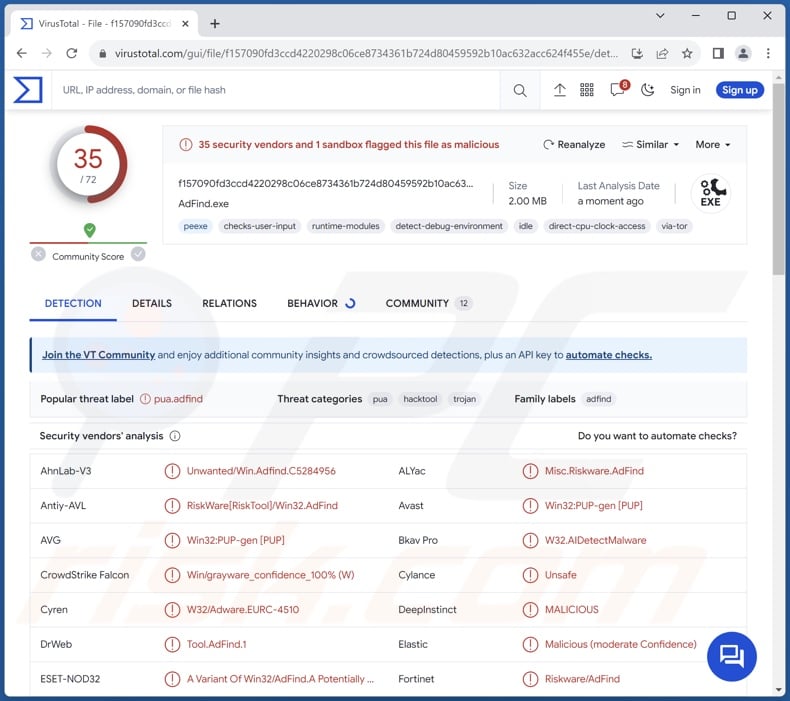Viewport: 790px width, 701px height.
Task: Click the browser address bar
Action: tap(365, 53)
